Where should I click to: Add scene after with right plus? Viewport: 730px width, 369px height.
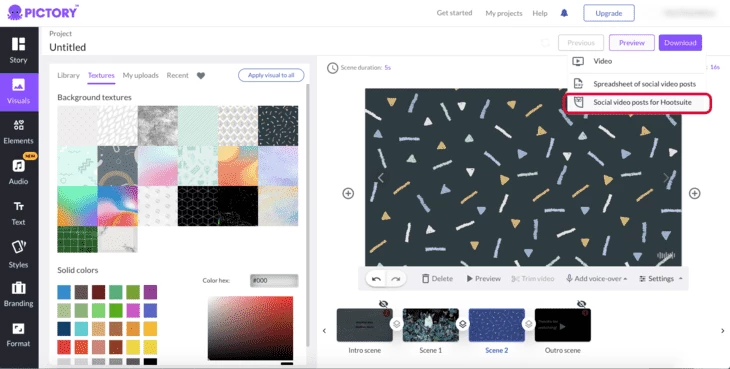coord(695,193)
